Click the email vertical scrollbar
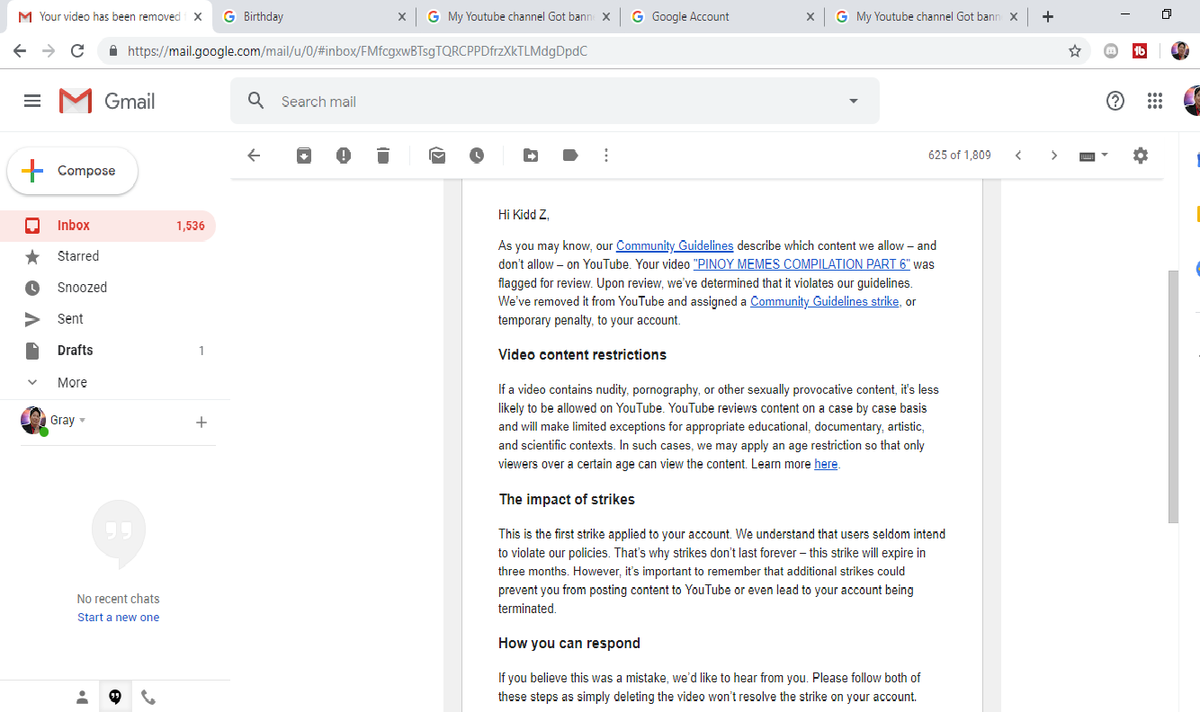 pos(1174,395)
